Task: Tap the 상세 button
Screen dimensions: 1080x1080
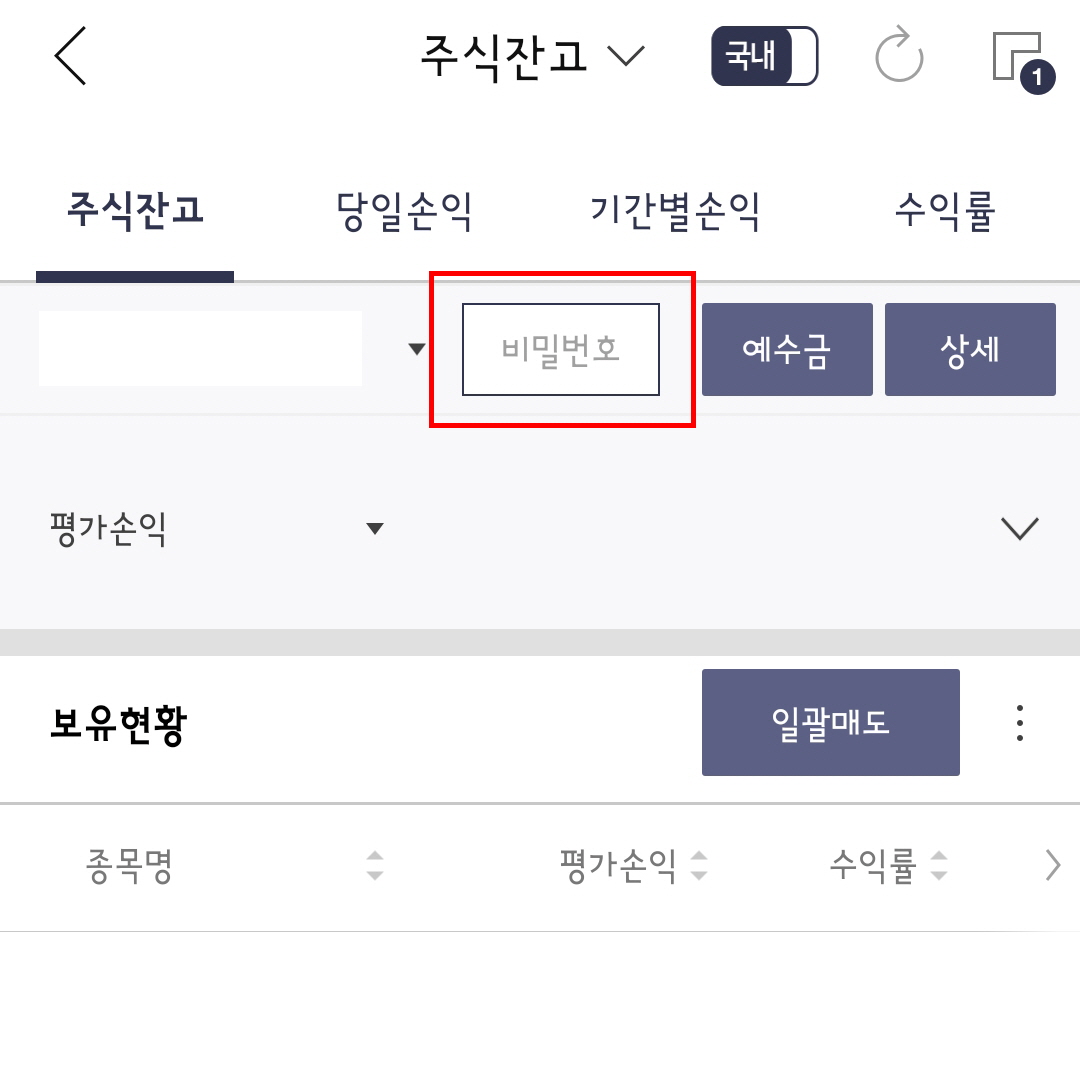Action: coord(970,349)
